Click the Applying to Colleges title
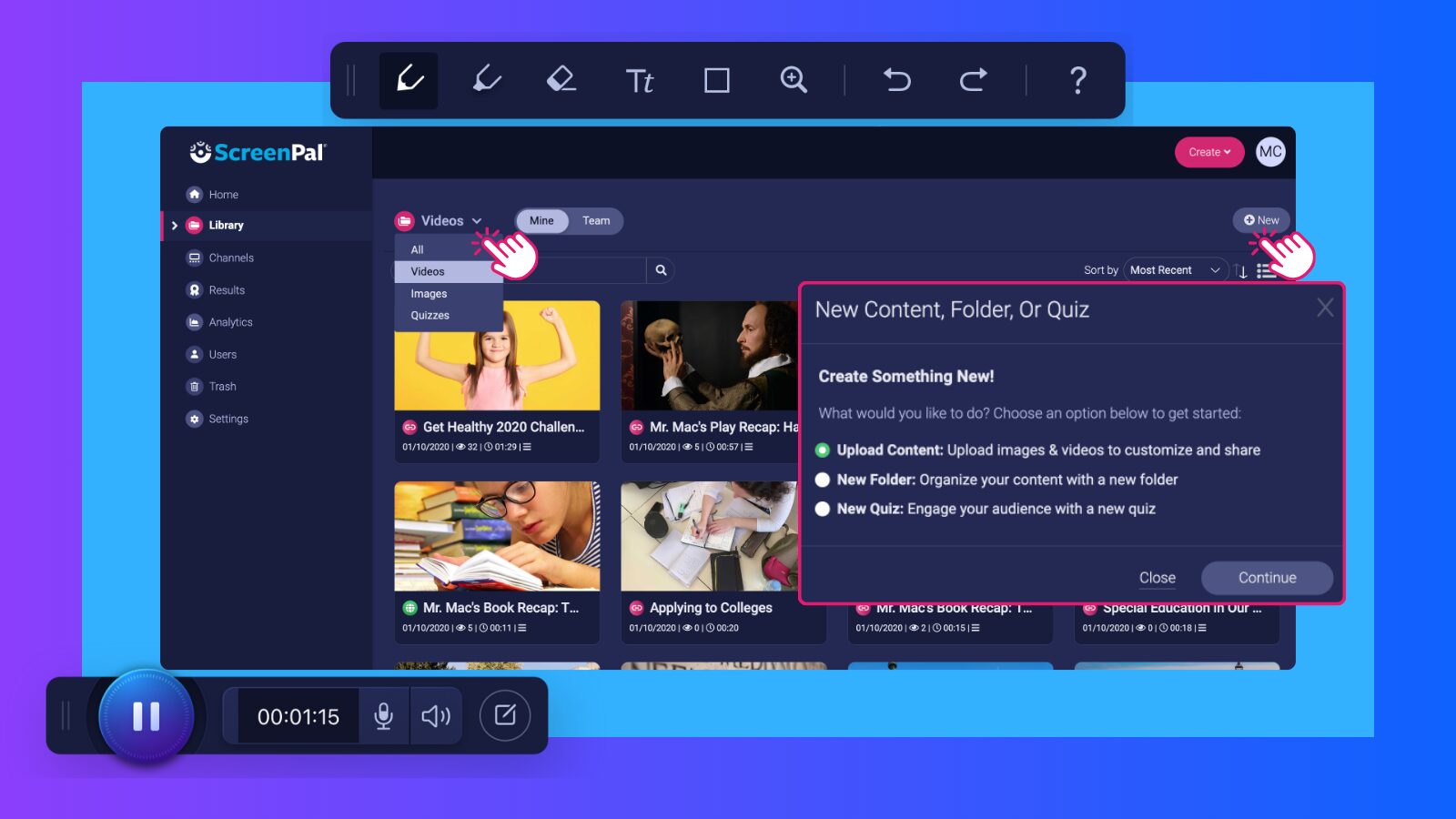 [x=711, y=608]
